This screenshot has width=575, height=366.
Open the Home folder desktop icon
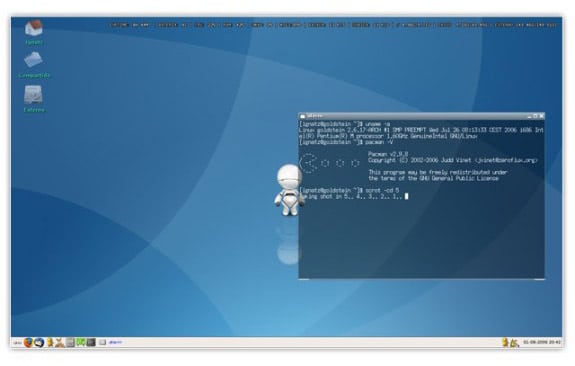[x=34, y=29]
